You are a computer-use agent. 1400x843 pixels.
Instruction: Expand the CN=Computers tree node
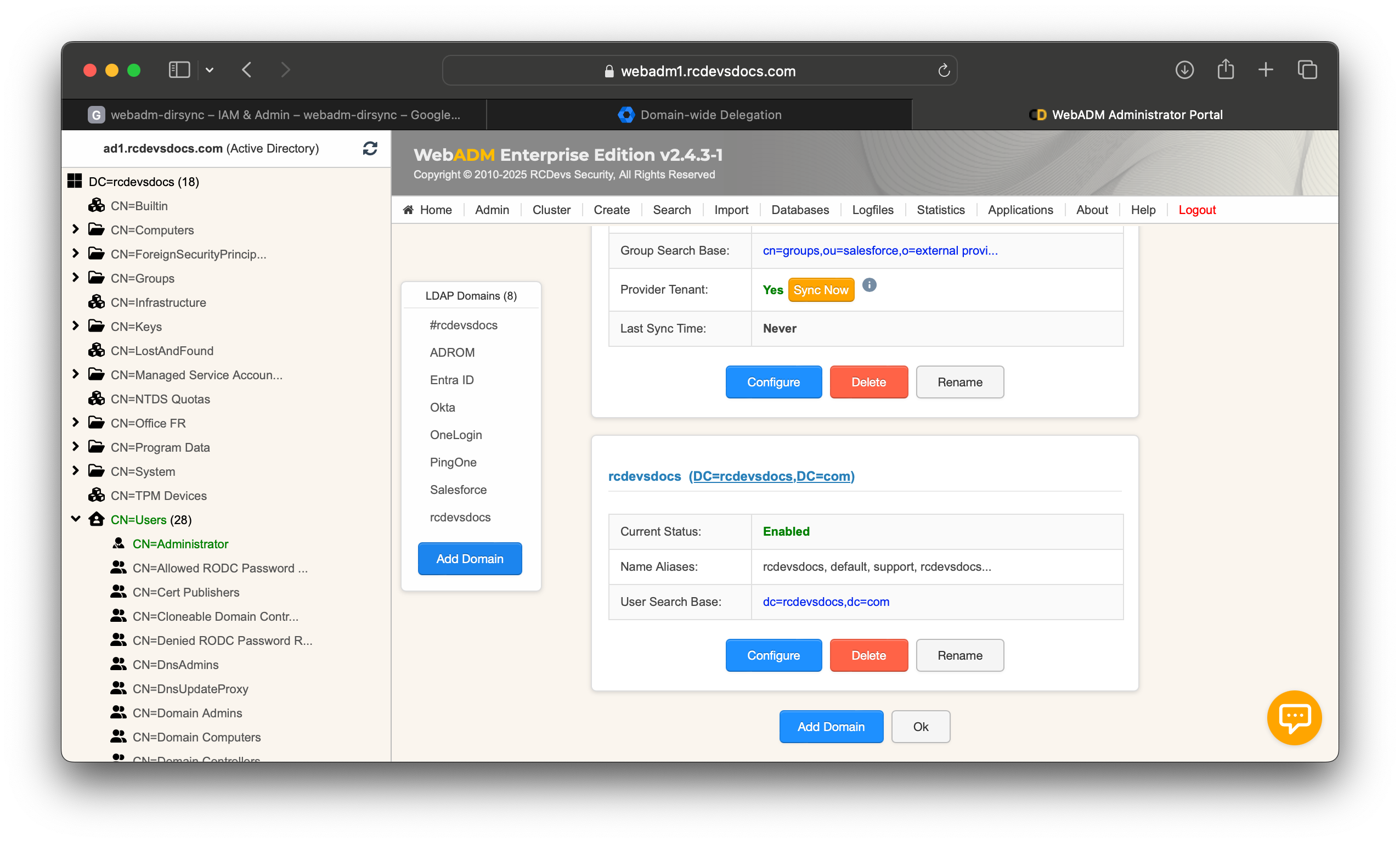(76, 229)
